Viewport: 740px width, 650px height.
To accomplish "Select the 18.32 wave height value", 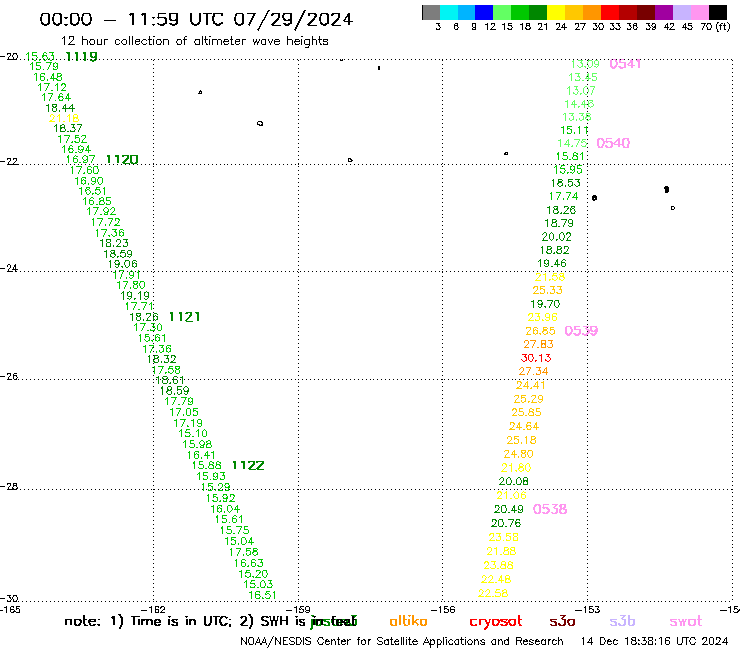I will (161, 359).
